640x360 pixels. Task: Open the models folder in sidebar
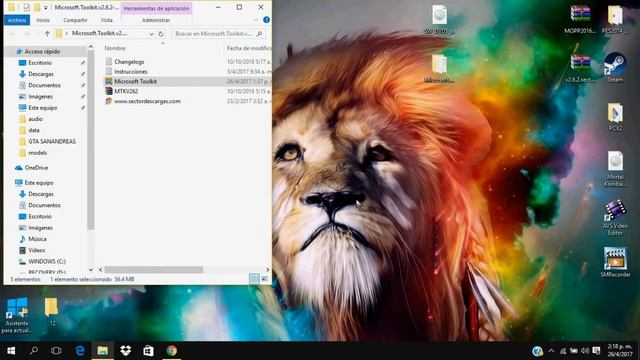pyautogui.click(x=38, y=153)
